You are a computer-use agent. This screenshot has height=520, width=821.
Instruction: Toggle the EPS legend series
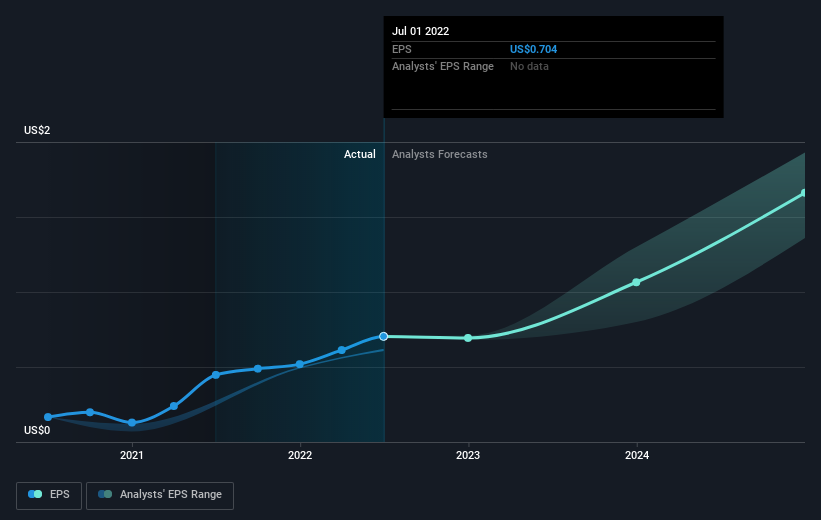click(49, 495)
